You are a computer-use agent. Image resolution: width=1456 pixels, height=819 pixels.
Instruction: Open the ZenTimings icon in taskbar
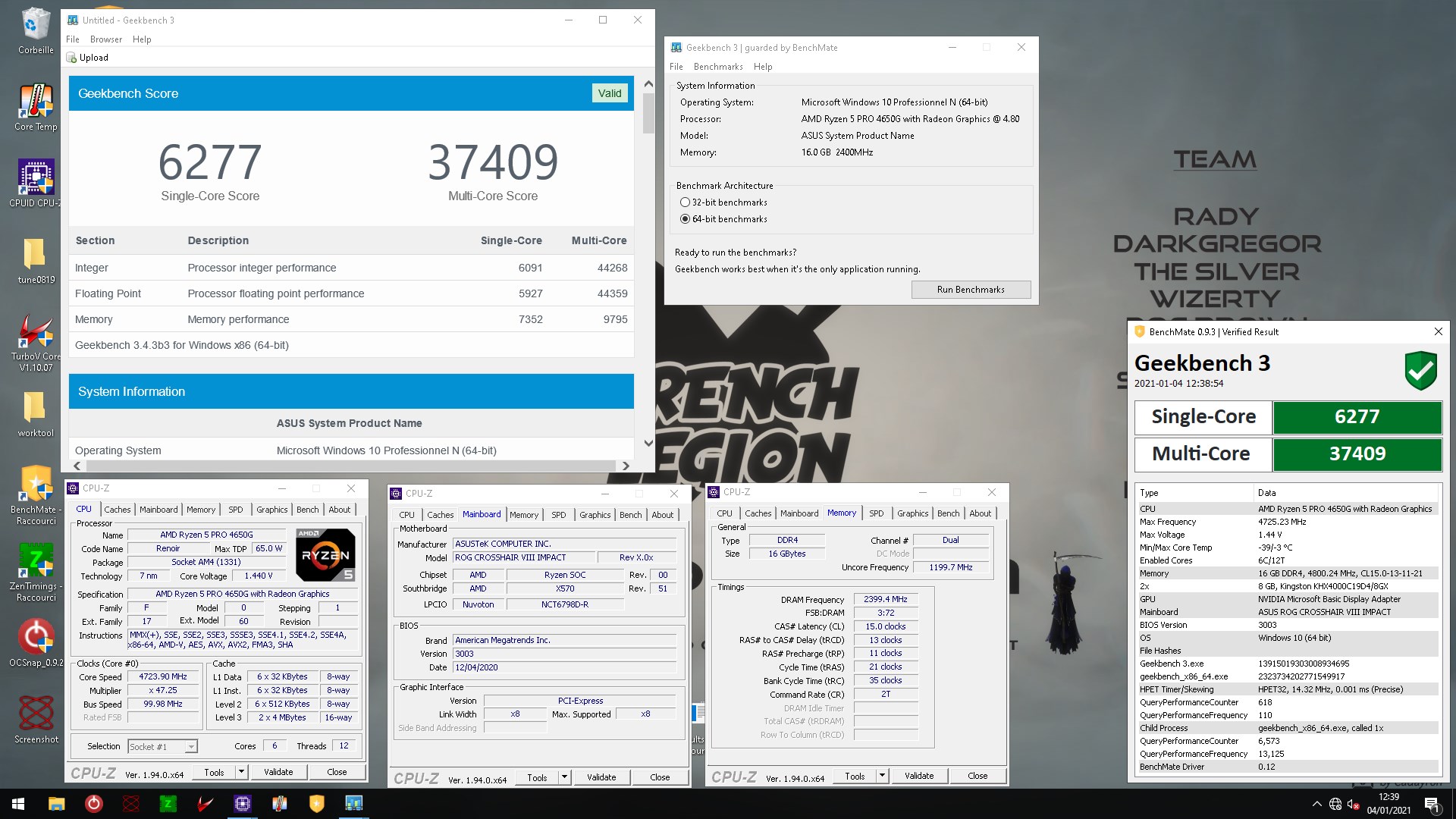pyautogui.click(x=168, y=804)
